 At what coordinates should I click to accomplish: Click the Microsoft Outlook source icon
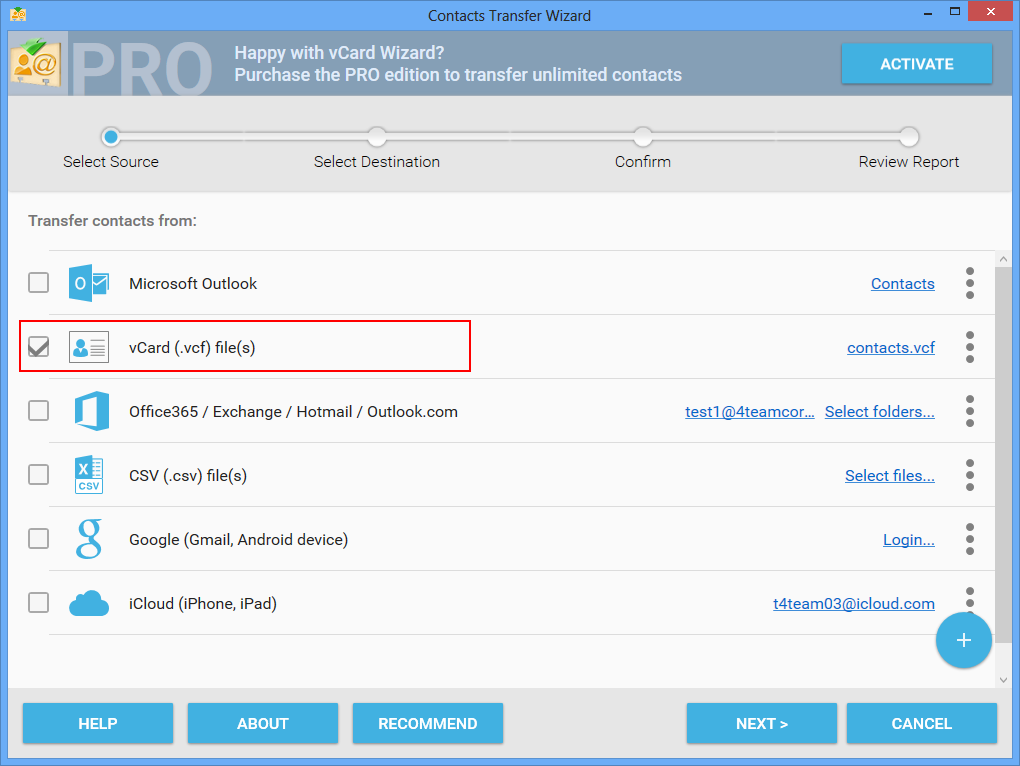(x=89, y=283)
